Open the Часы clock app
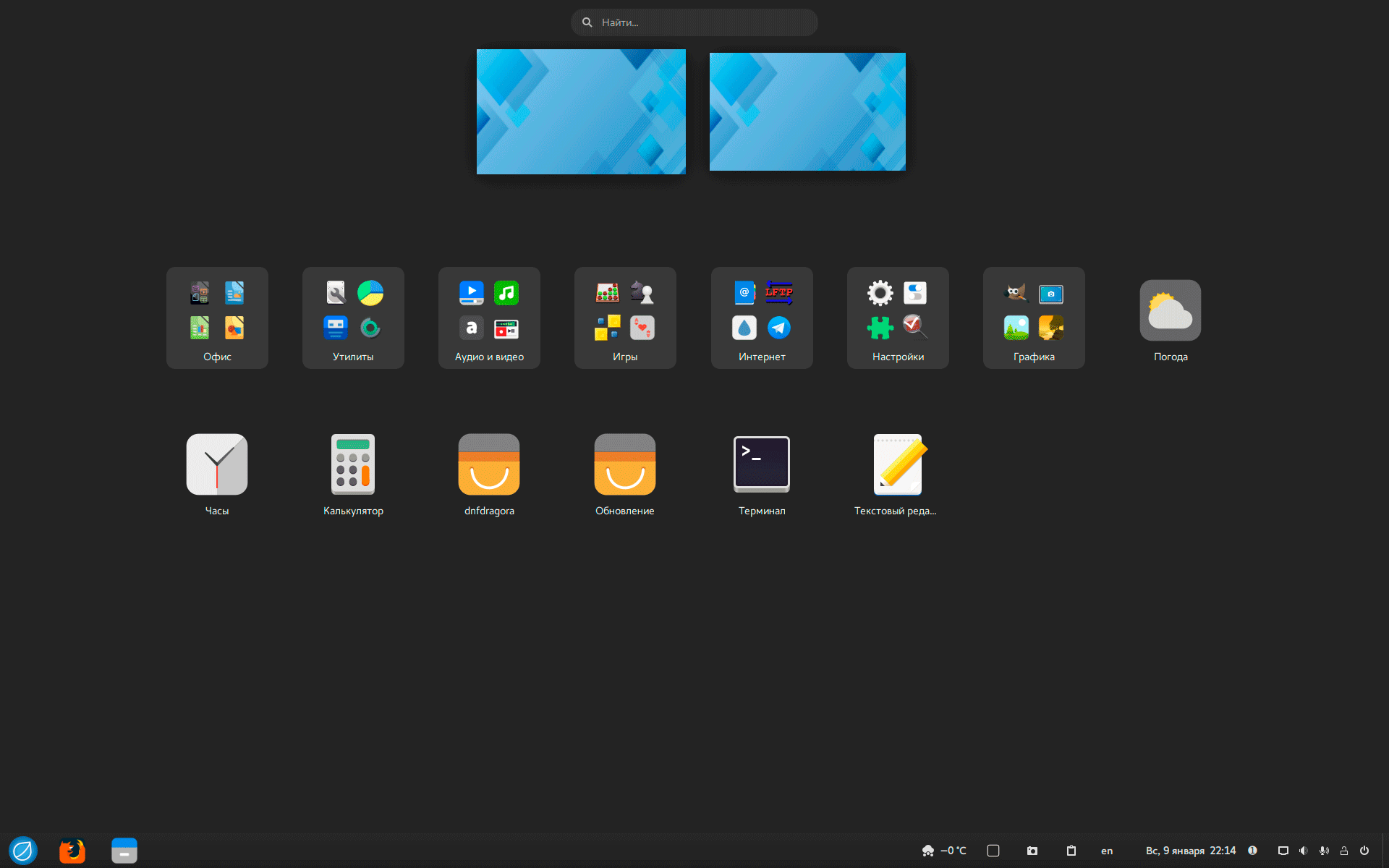Image resolution: width=1389 pixels, height=868 pixels. coord(216,464)
